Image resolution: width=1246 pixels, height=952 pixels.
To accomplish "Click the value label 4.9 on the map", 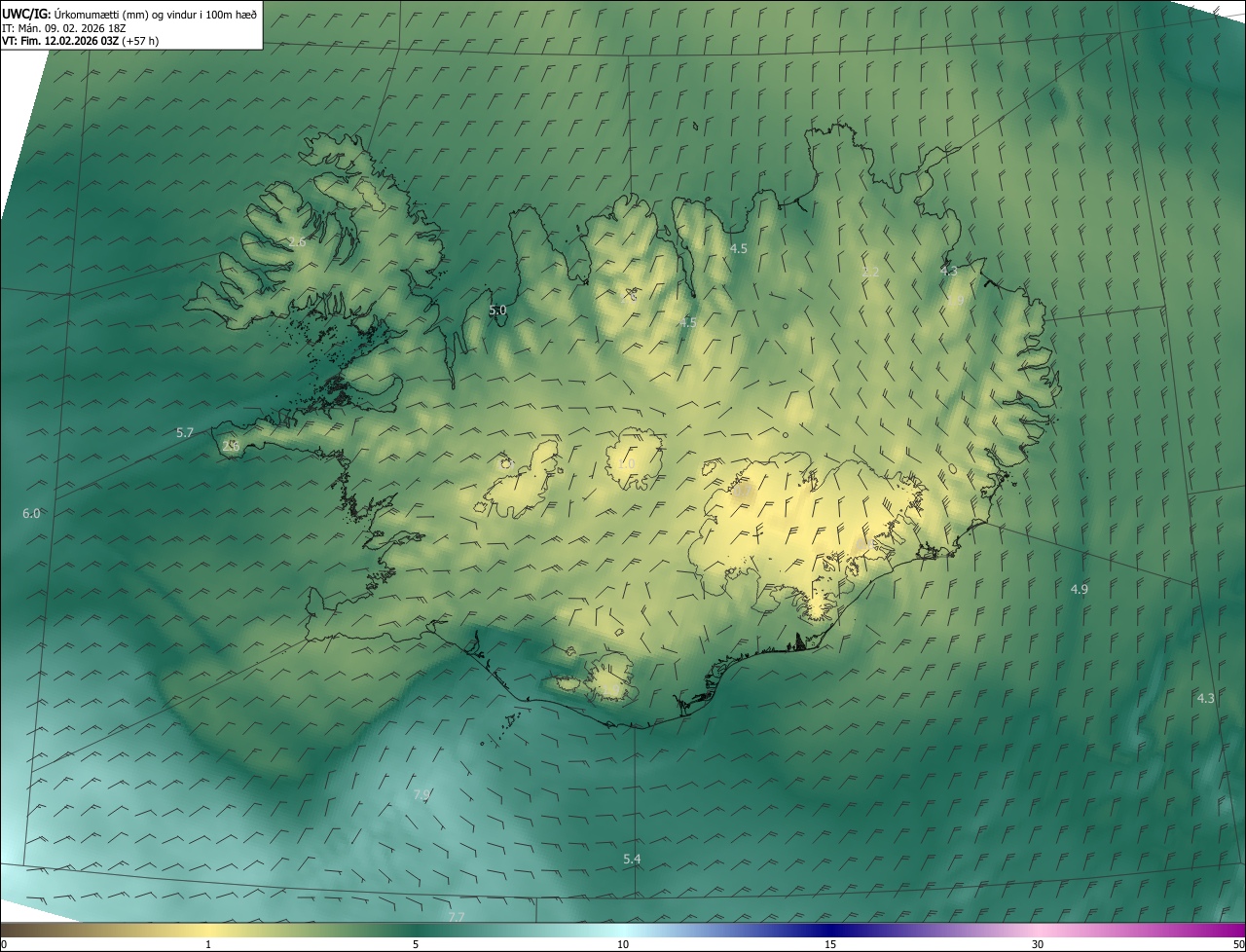I will pos(1079,589).
